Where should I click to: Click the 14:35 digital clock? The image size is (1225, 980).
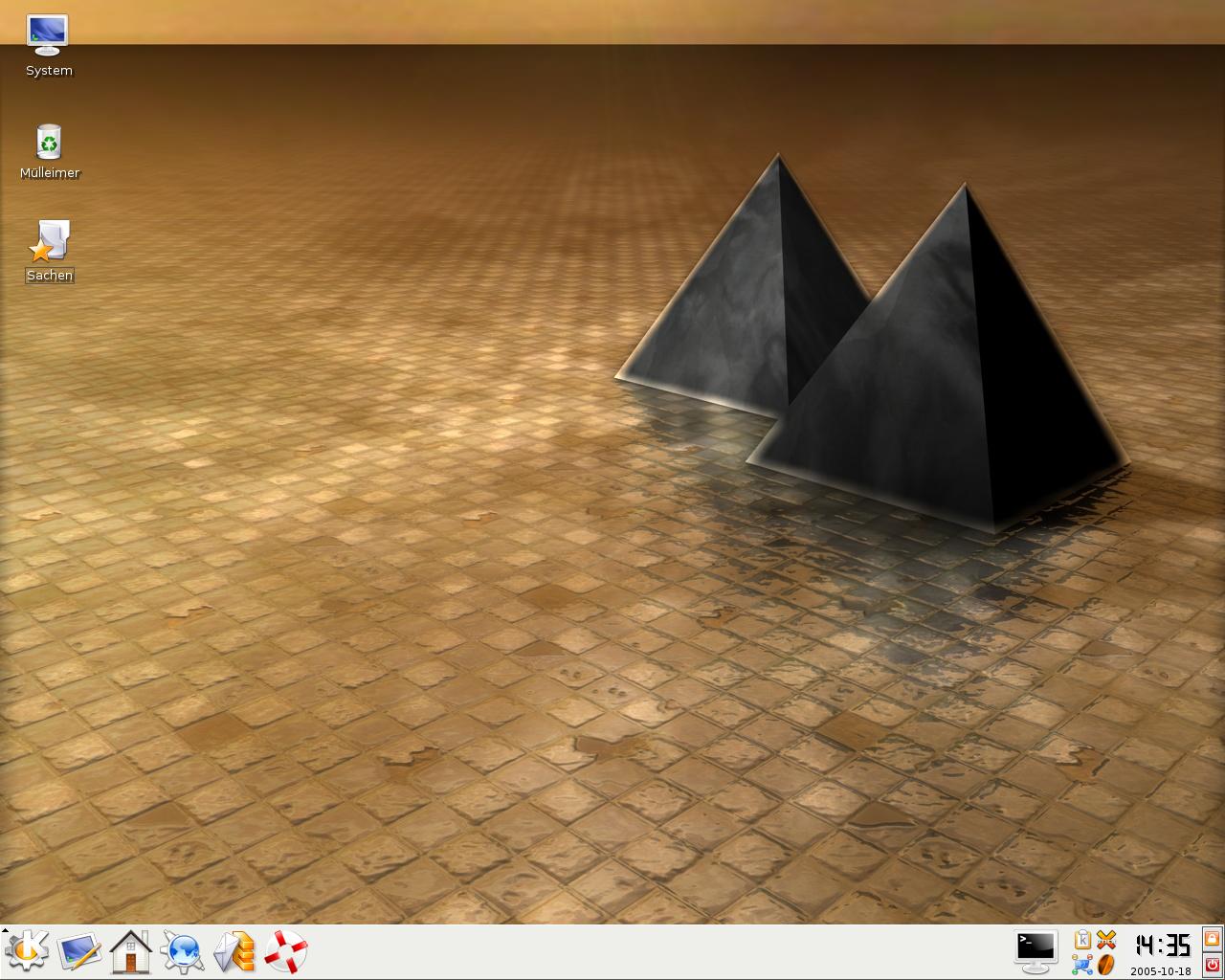1162,945
